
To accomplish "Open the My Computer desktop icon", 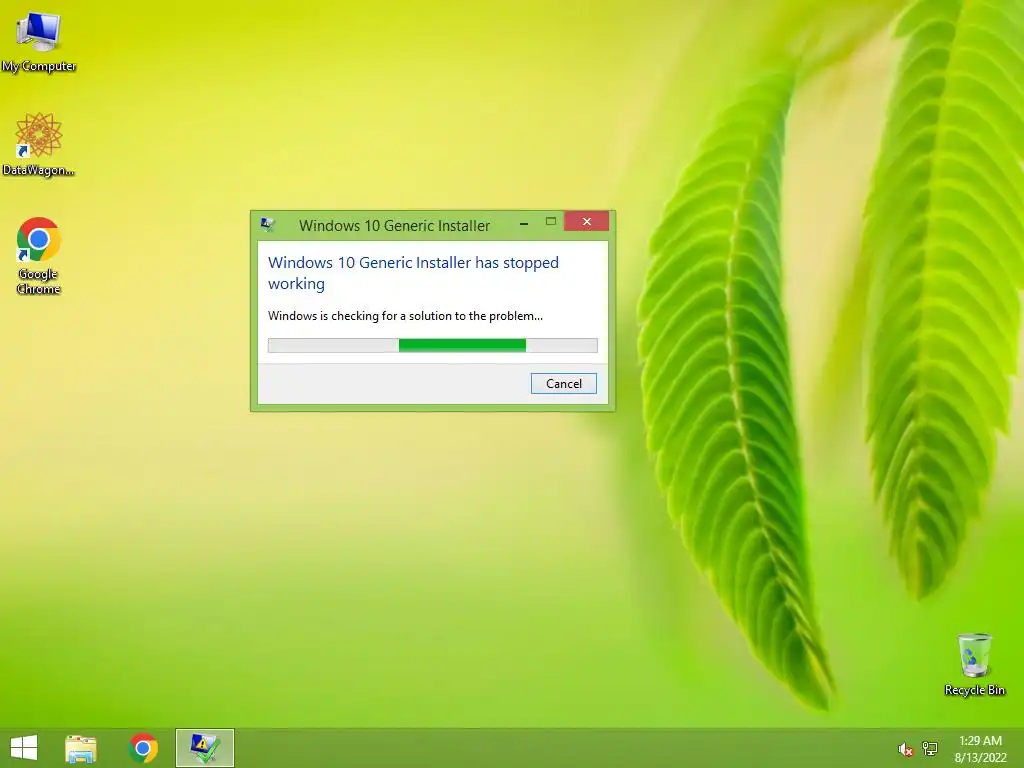I will coord(39,40).
